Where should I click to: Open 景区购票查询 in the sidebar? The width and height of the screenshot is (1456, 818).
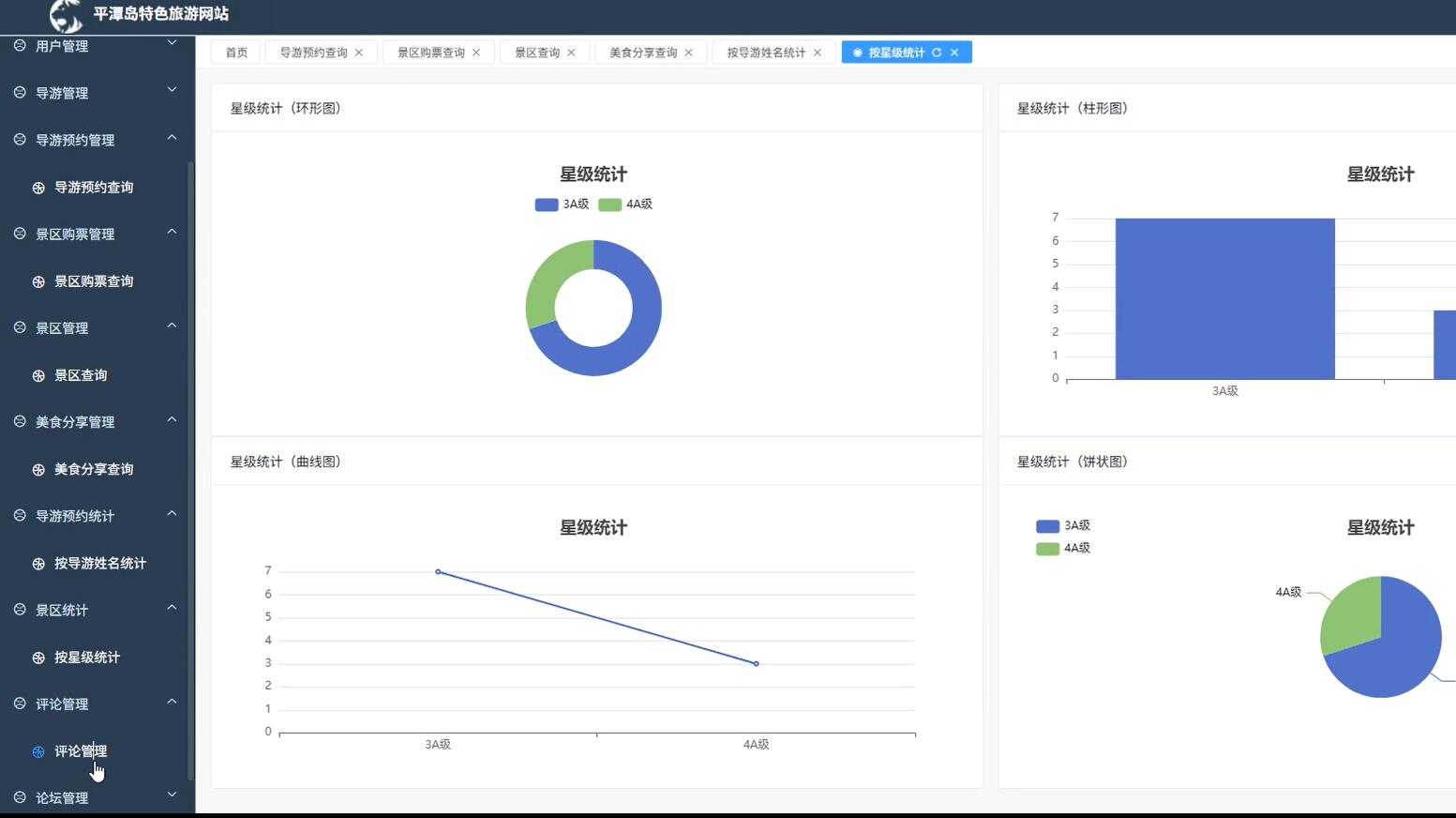[94, 281]
